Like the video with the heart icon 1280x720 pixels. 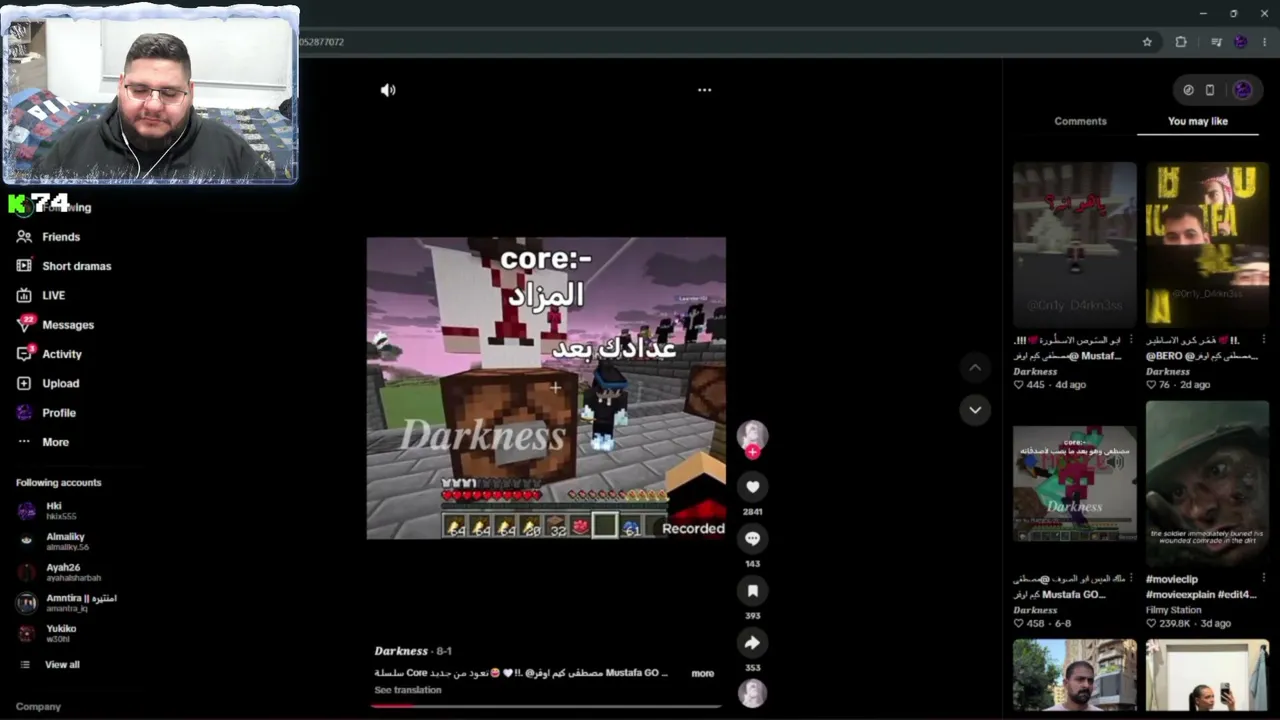752,487
